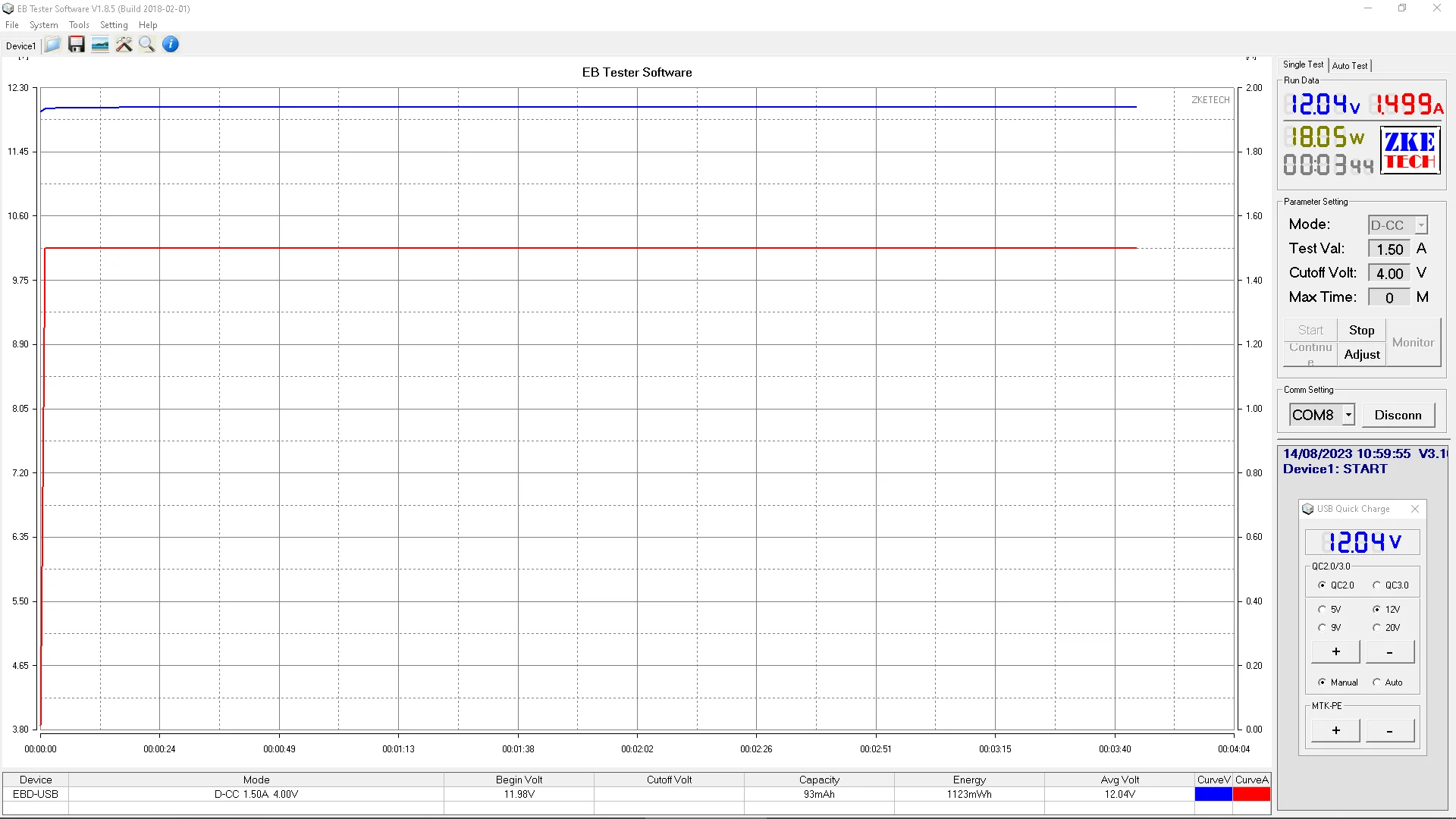Viewport: 1456px width, 819px height.
Task: Click the magnifying glass icon
Action: (147, 45)
